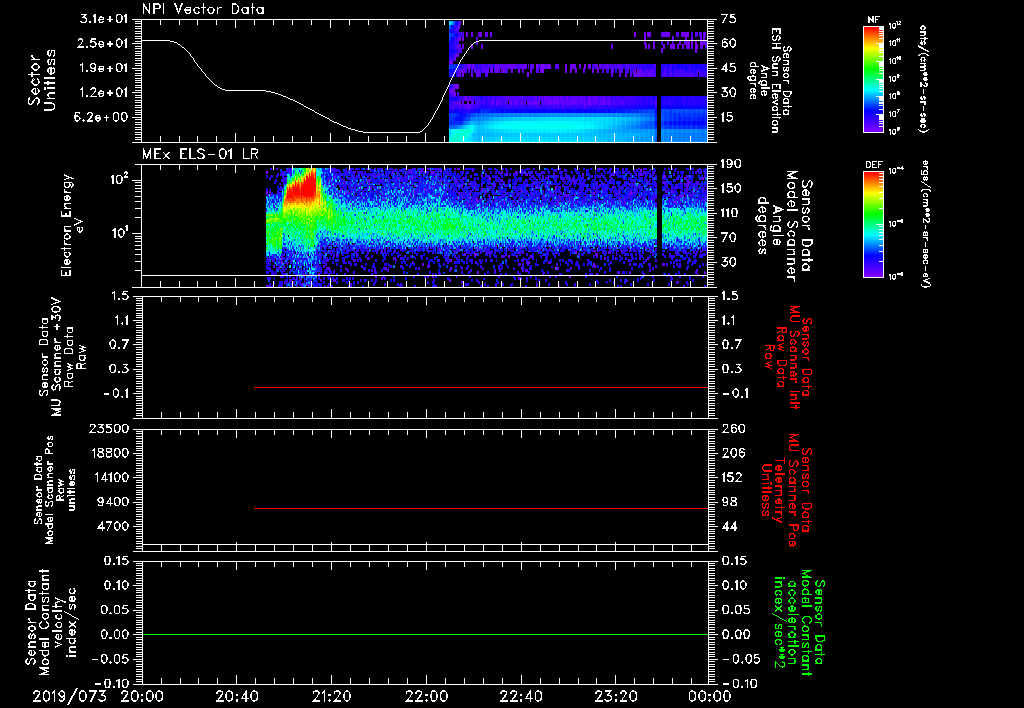Image resolution: width=1024 pixels, height=708 pixels.
Task: Click the '23500' scanner position axis value
Action: (x=109, y=428)
